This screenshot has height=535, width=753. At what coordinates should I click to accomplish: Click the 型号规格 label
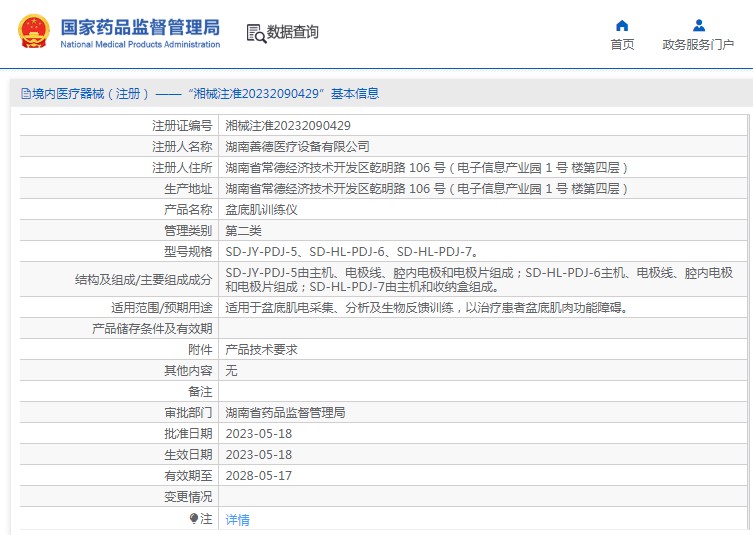point(188,252)
